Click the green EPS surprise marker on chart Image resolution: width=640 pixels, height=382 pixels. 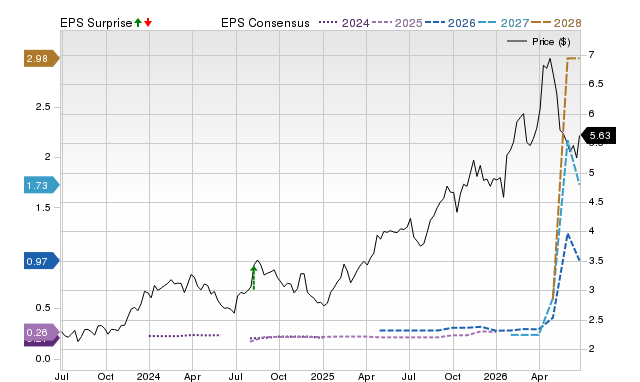(x=253, y=278)
